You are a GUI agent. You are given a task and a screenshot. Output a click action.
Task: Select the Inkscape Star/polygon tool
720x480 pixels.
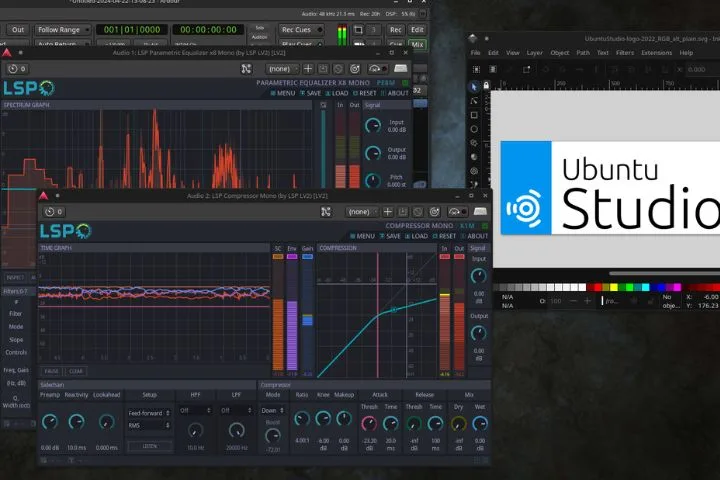tap(474, 143)
